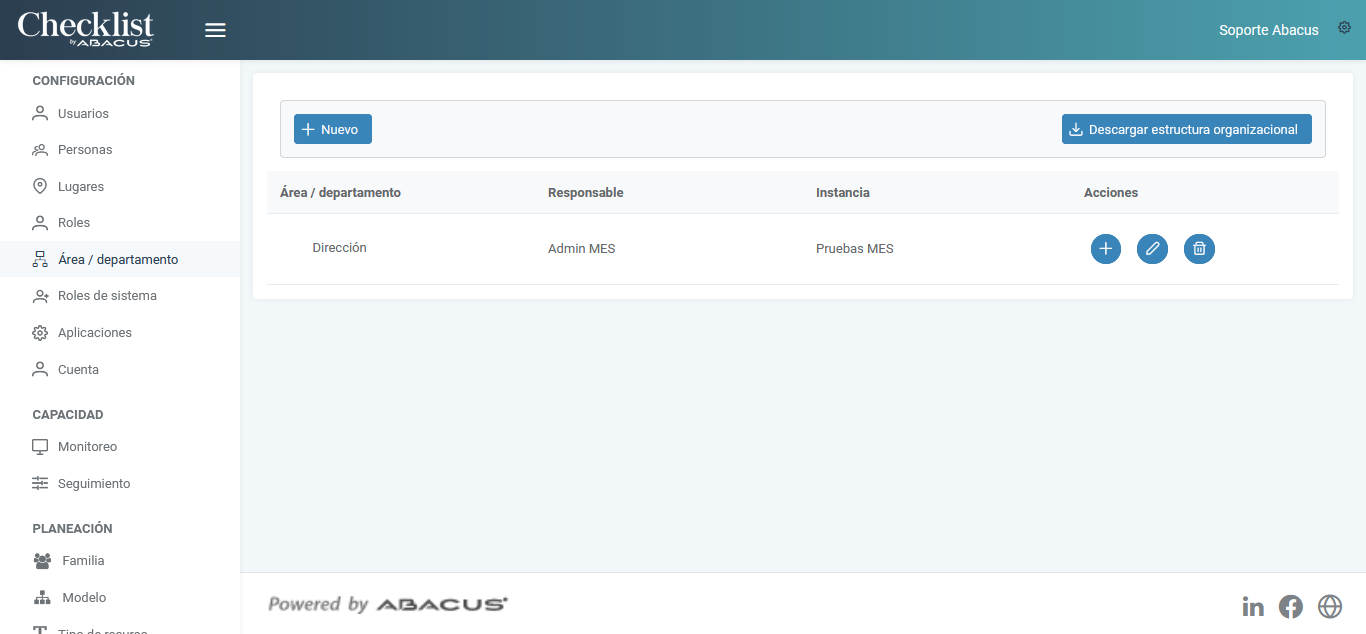Open settings gear next to Soporte Abacus
The image size is (1366, 634).
(1344, 28)
